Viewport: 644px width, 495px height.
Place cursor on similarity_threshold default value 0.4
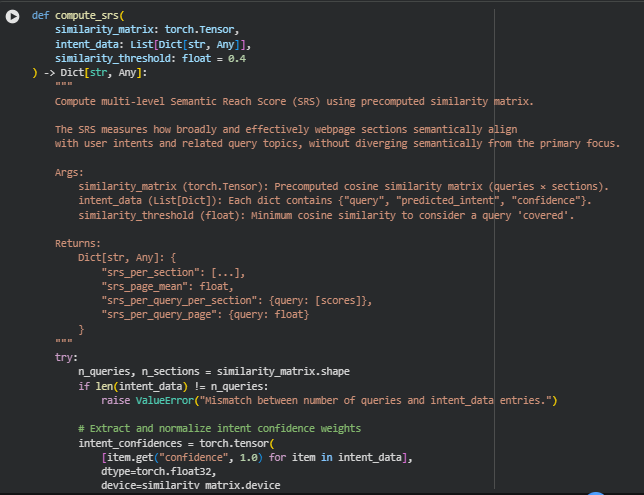pos(237,59)
